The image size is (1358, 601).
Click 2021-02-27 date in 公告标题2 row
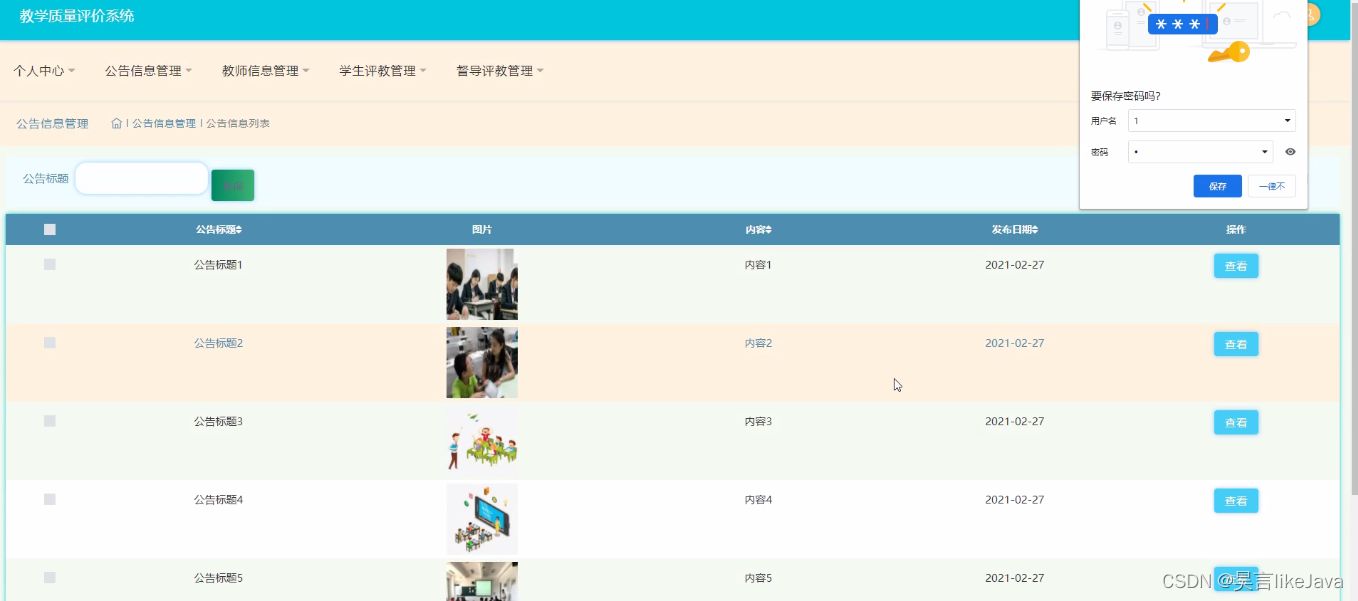click(1014, 343)
